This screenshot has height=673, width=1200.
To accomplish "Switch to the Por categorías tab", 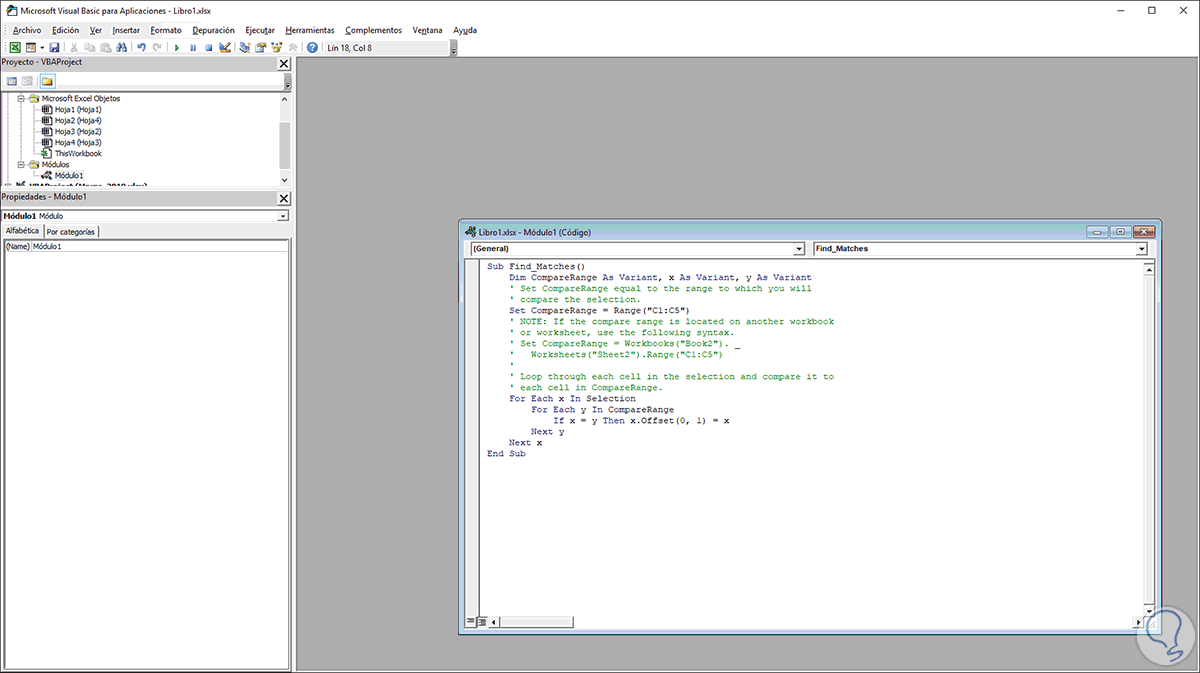I will pos(71,231).
